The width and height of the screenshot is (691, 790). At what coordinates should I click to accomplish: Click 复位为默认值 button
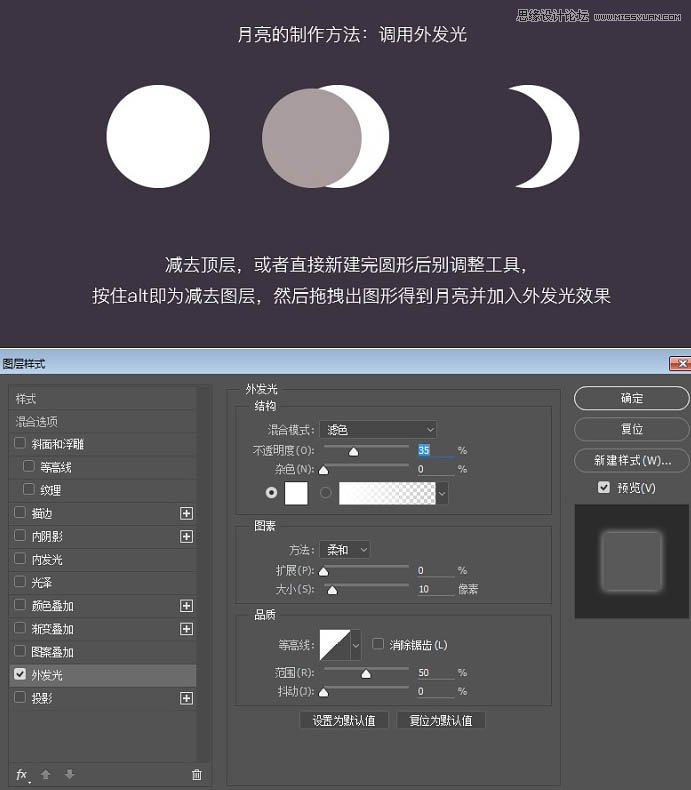tap(441, 720)
